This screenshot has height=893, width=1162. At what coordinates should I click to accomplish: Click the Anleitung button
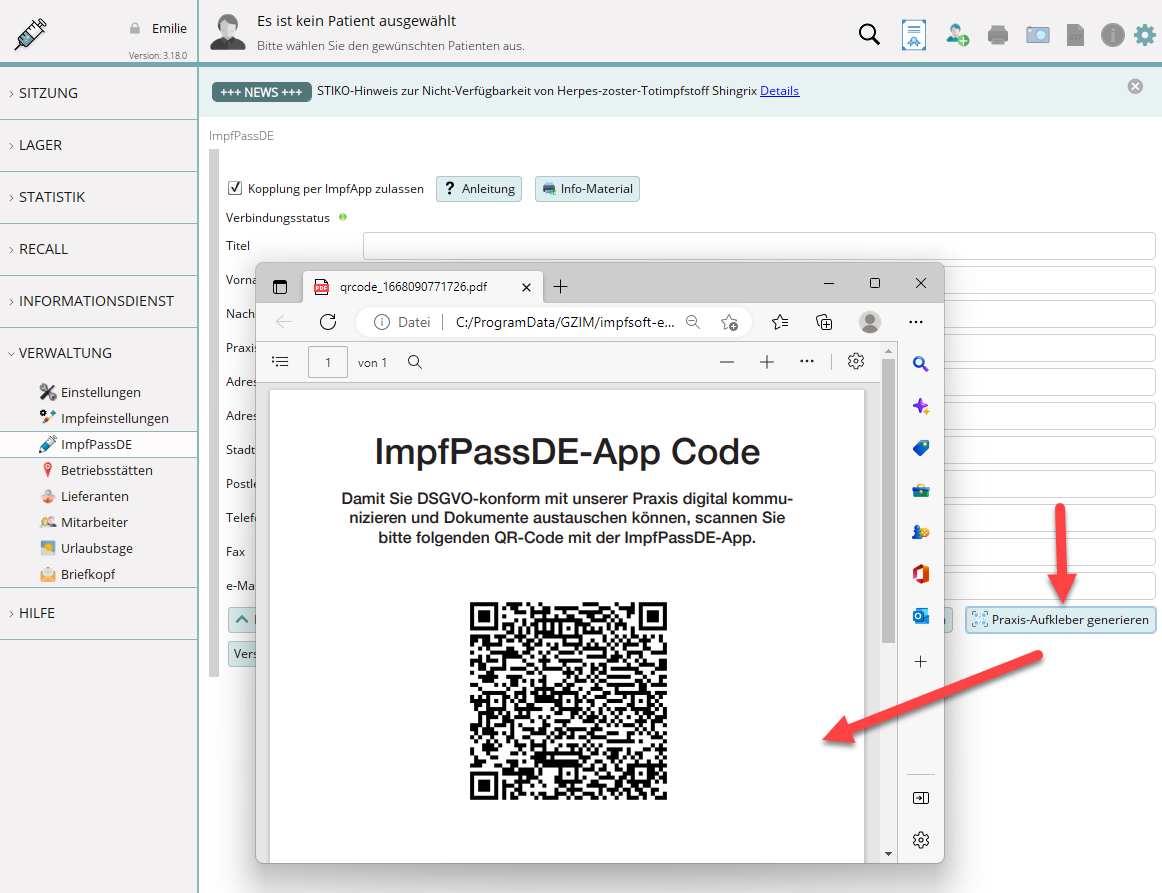click(x=479, y=189)
